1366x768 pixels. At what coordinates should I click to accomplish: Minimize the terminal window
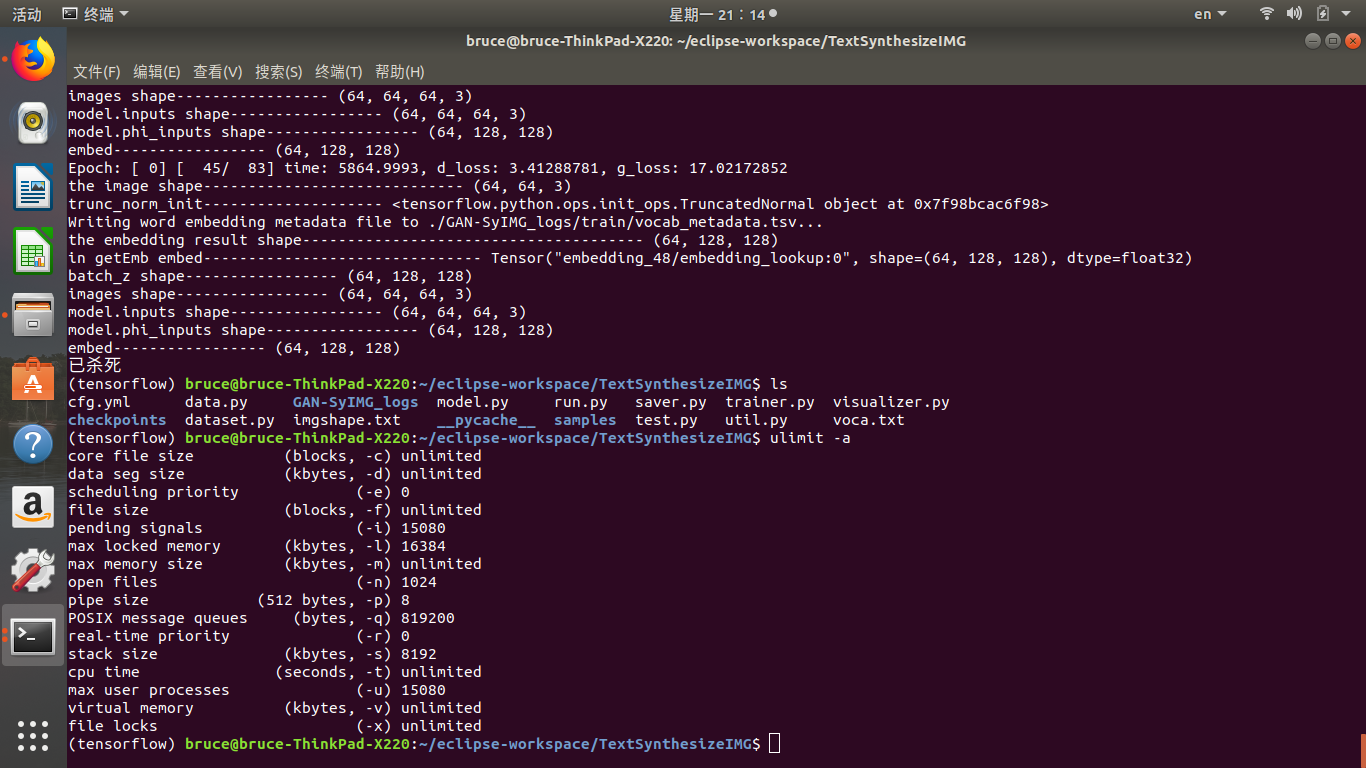point(1313,41)
